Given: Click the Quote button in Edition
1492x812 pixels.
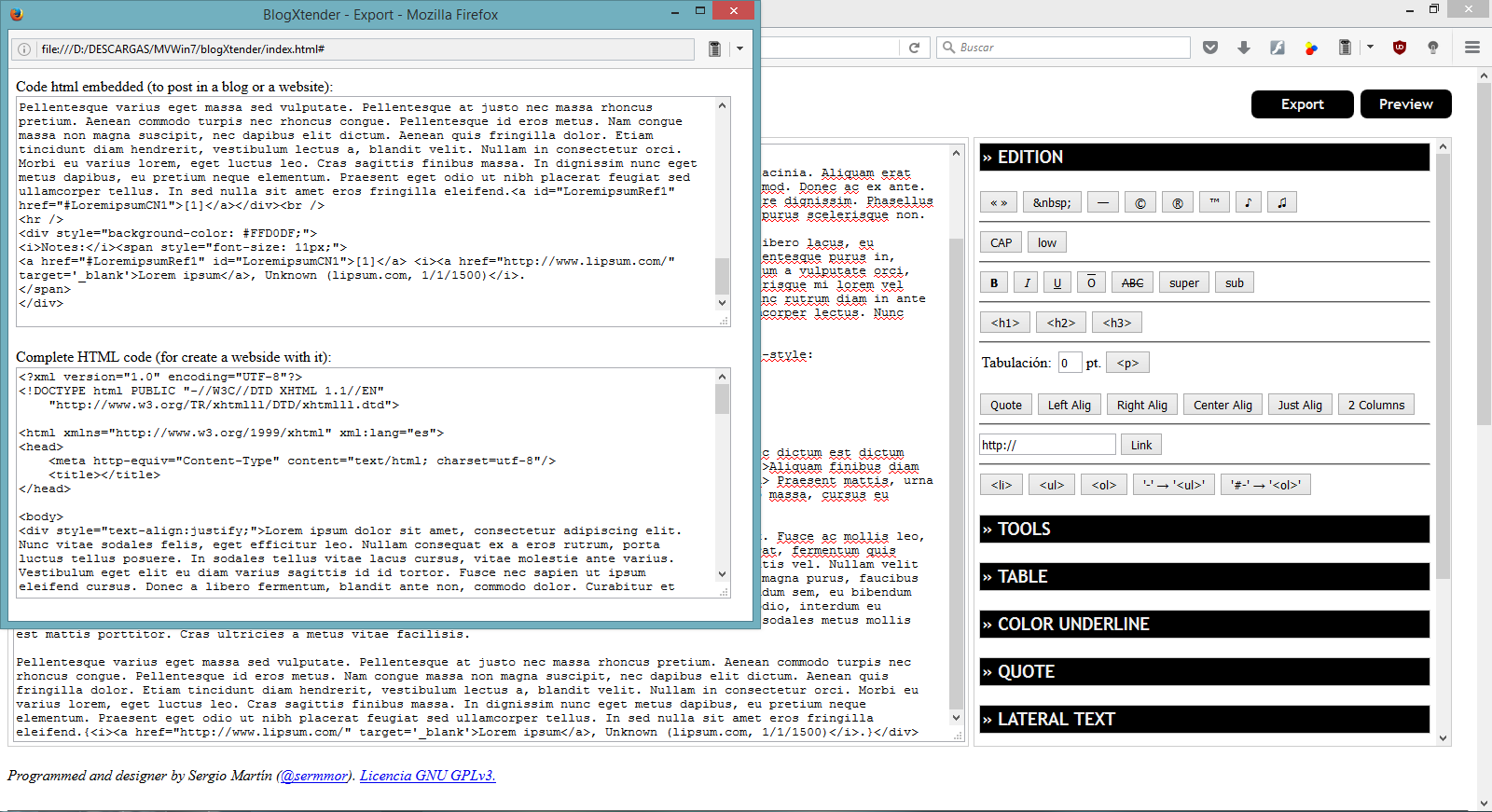Looking at the screenshot, I should (x=1006, y=405).
